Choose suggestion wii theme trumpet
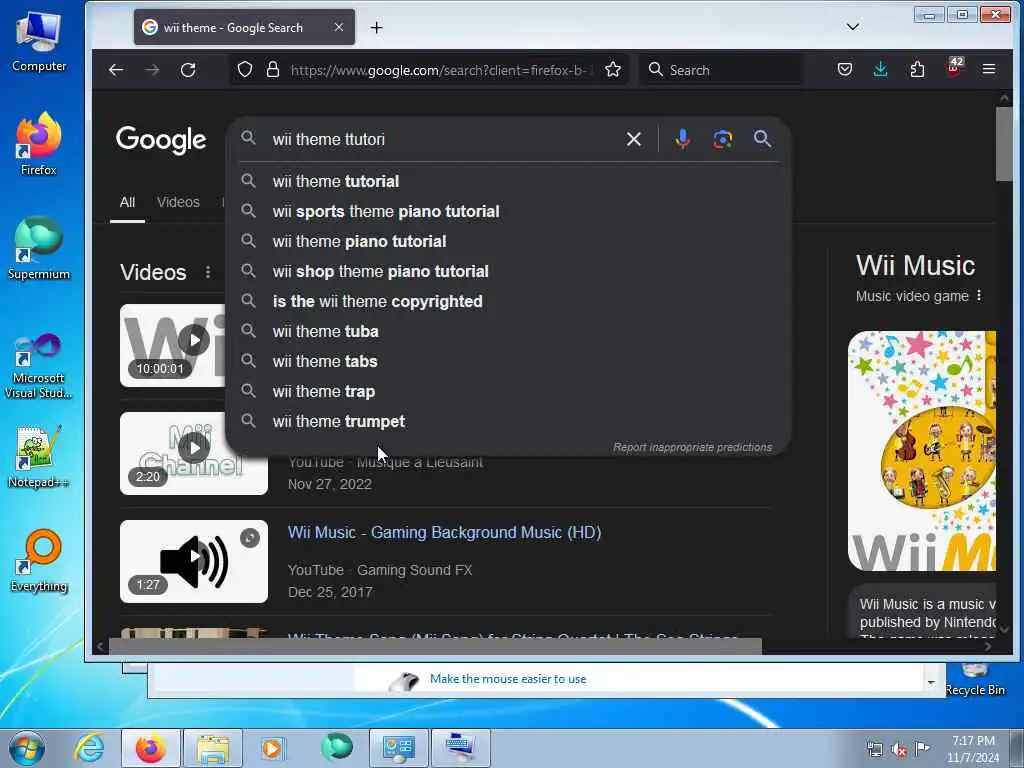Image resolution: width=1024 pixels, height=768 pixels. [509, 421]
